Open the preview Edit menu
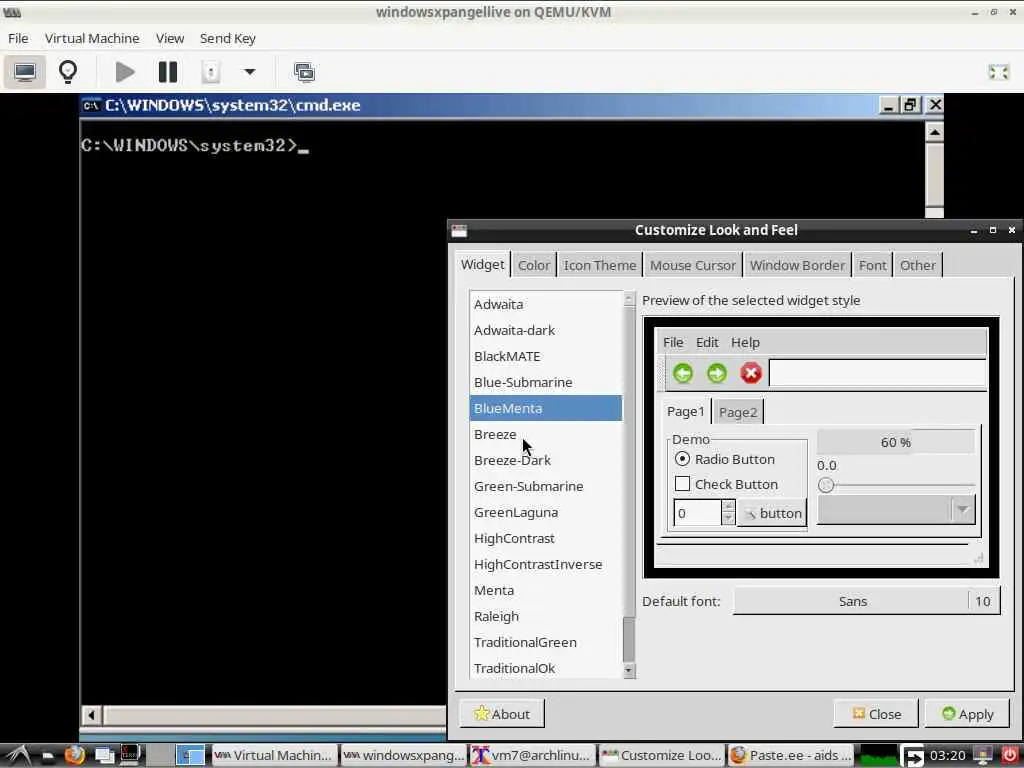 [707, 342]
